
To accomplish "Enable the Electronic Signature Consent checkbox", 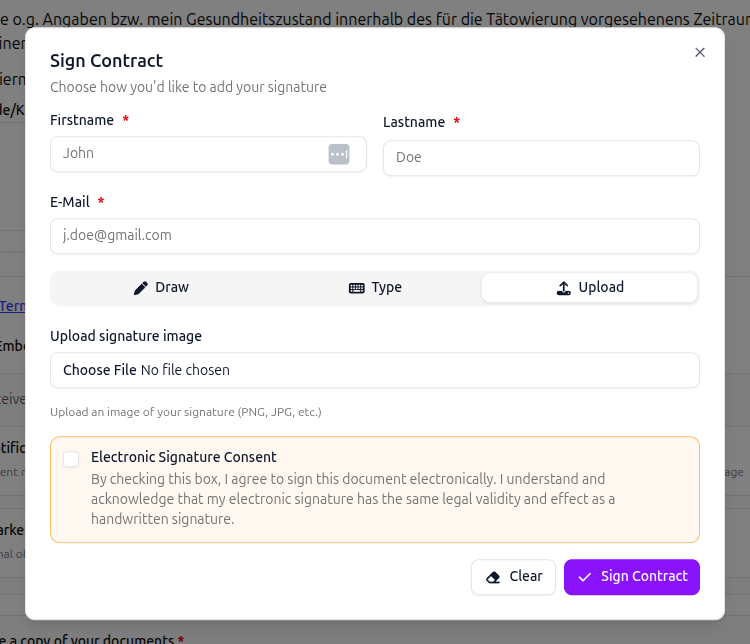I will pos(71,459).
